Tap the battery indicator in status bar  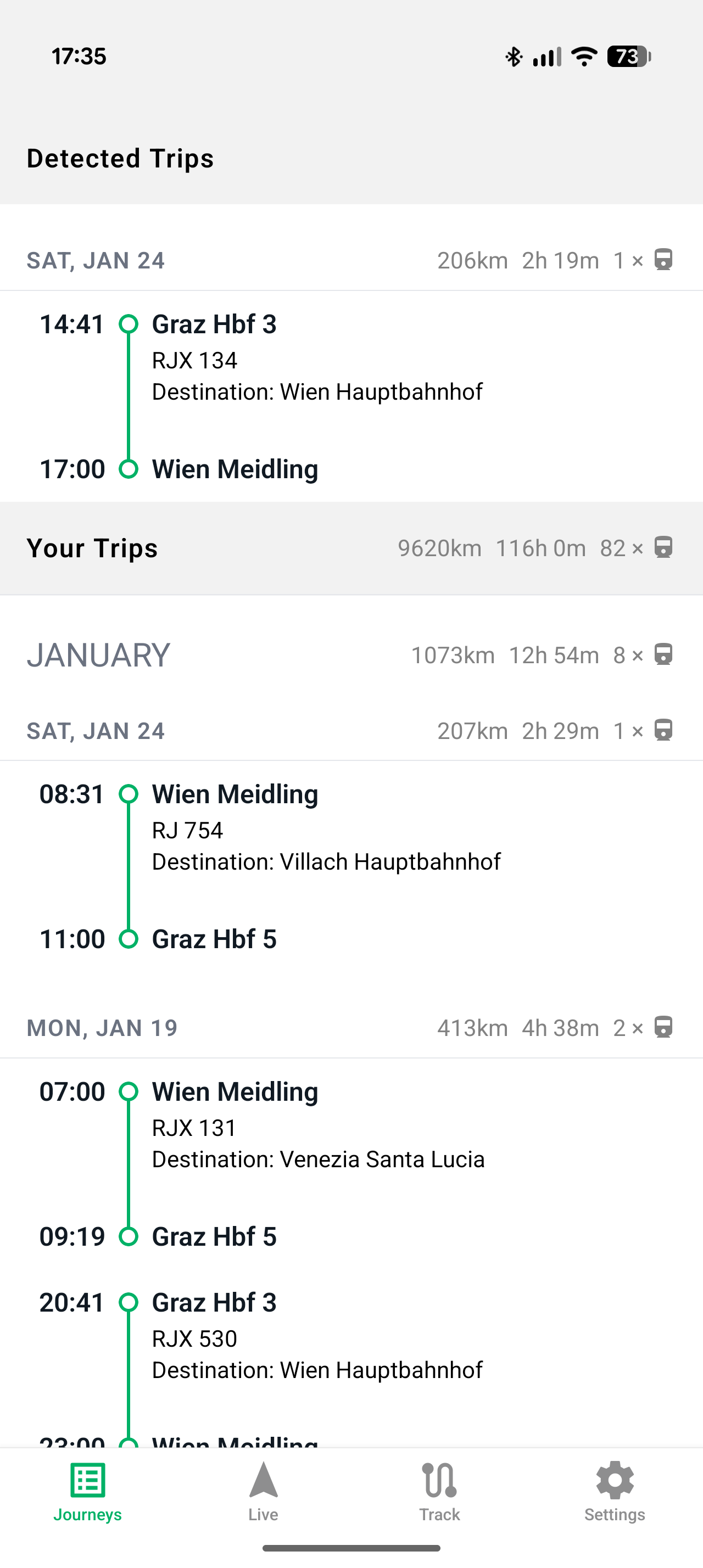click(x=629, y=57)
